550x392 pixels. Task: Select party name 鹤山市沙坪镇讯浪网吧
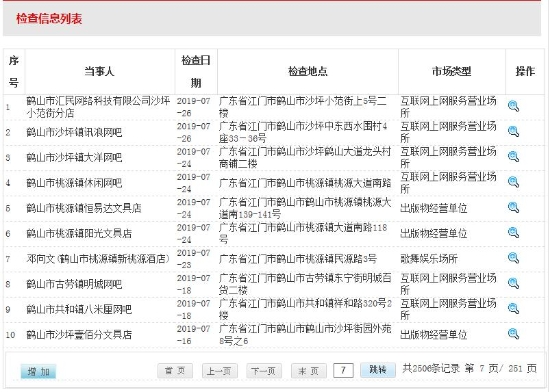(x=74, y=132)
